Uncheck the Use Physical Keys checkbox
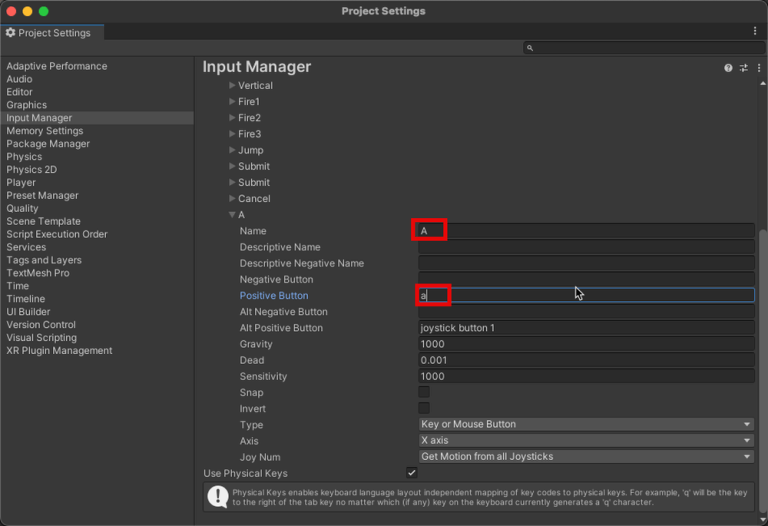 pos(412,473)
